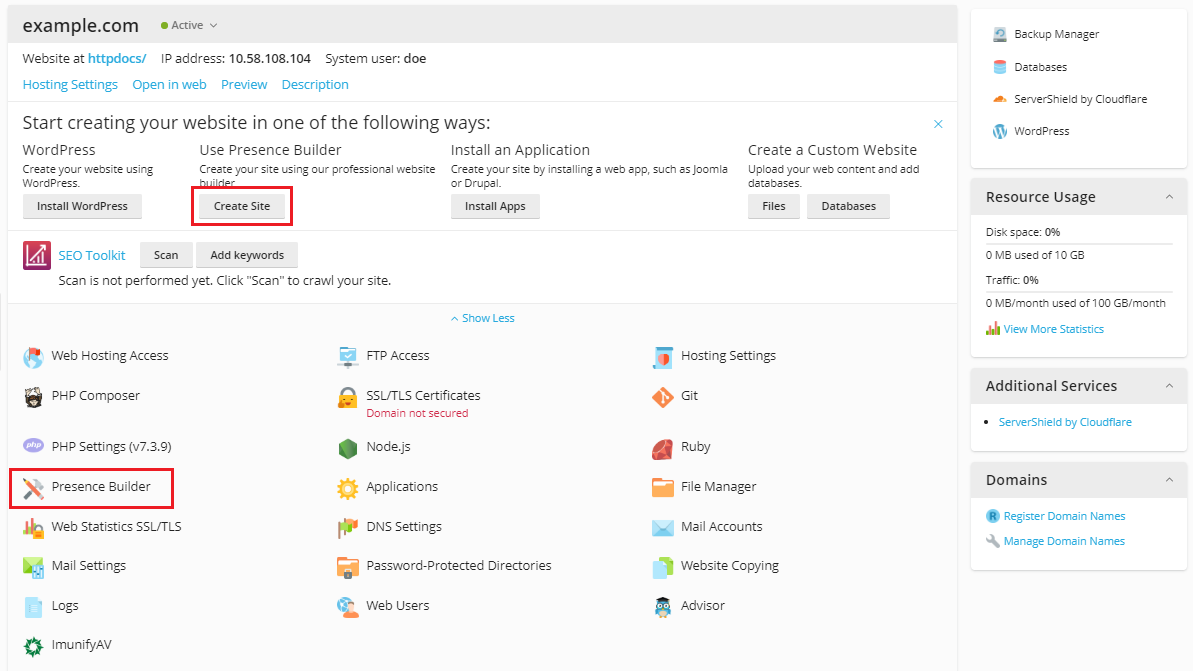Open ImunifyAV icon
The width and height of the screenshot is (1193, 671).
(33, 646)
